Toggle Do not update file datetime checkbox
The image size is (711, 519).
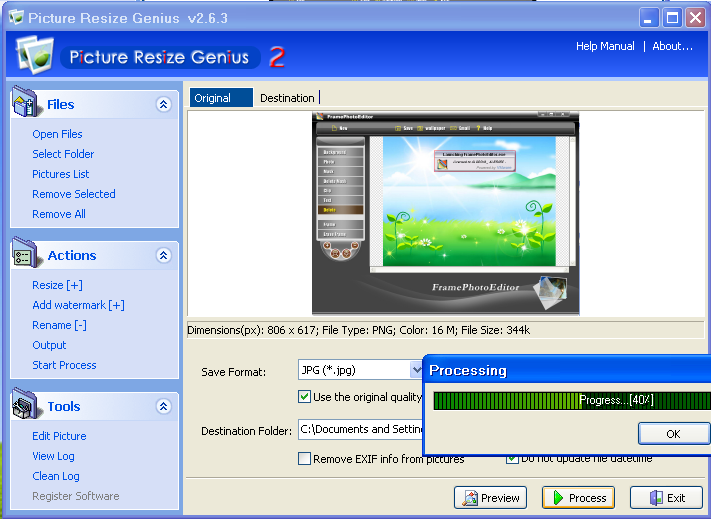(x=512, y=459)
